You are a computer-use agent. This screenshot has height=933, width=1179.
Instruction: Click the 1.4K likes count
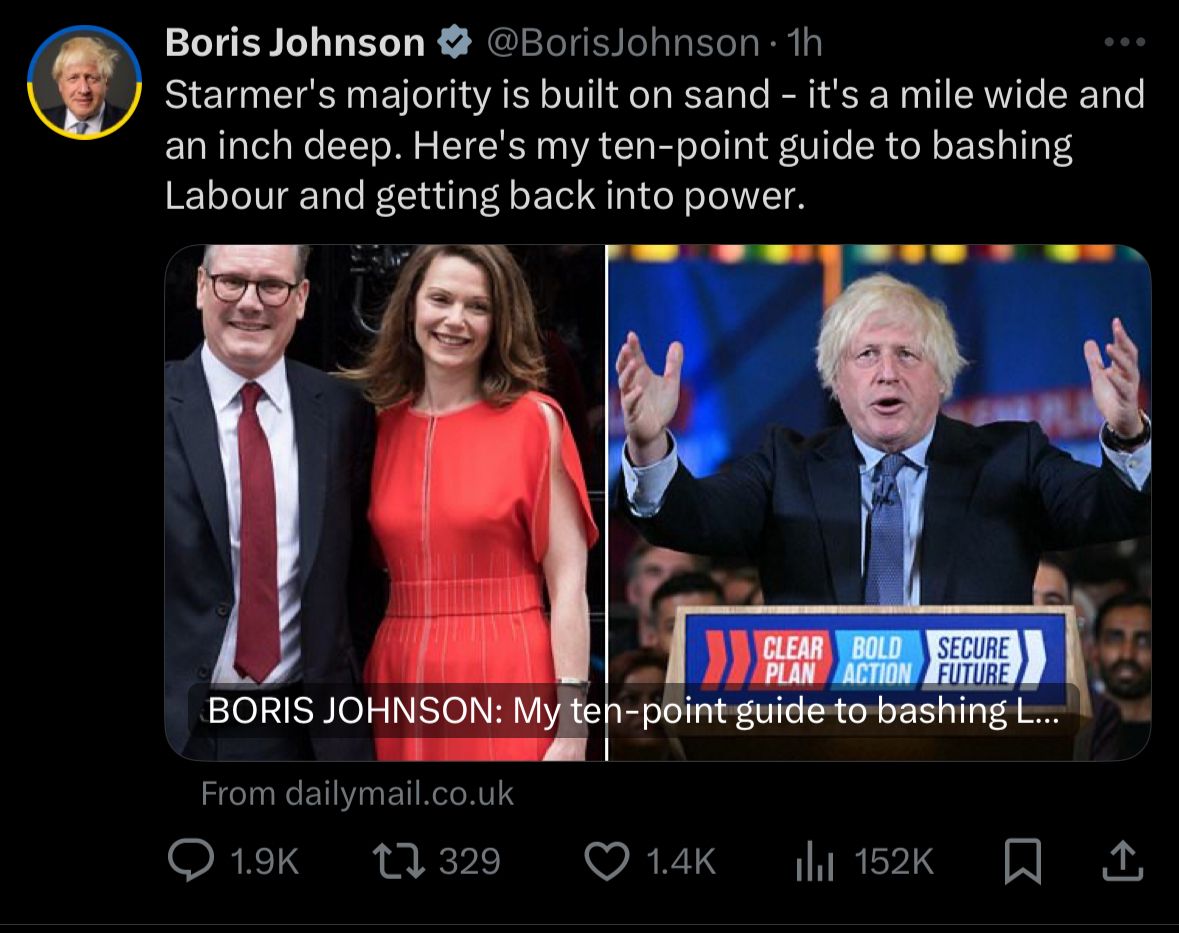click(x=681, y=862)
